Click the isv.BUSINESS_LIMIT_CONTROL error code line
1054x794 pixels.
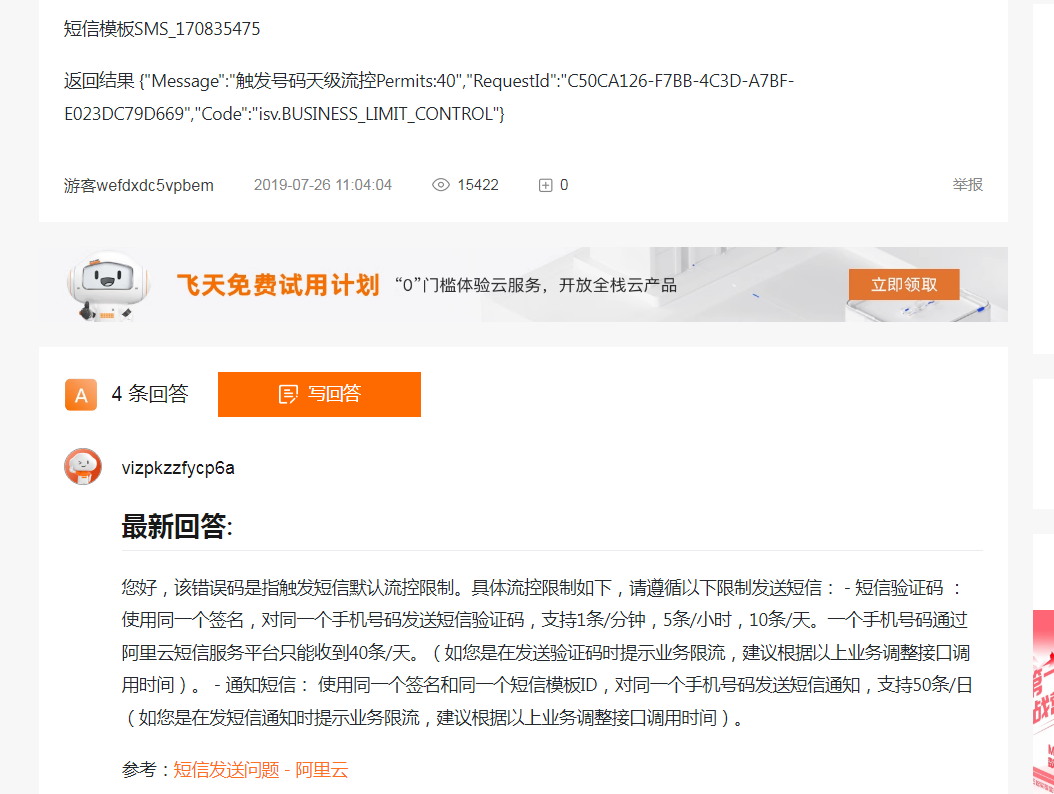point(284,114)
